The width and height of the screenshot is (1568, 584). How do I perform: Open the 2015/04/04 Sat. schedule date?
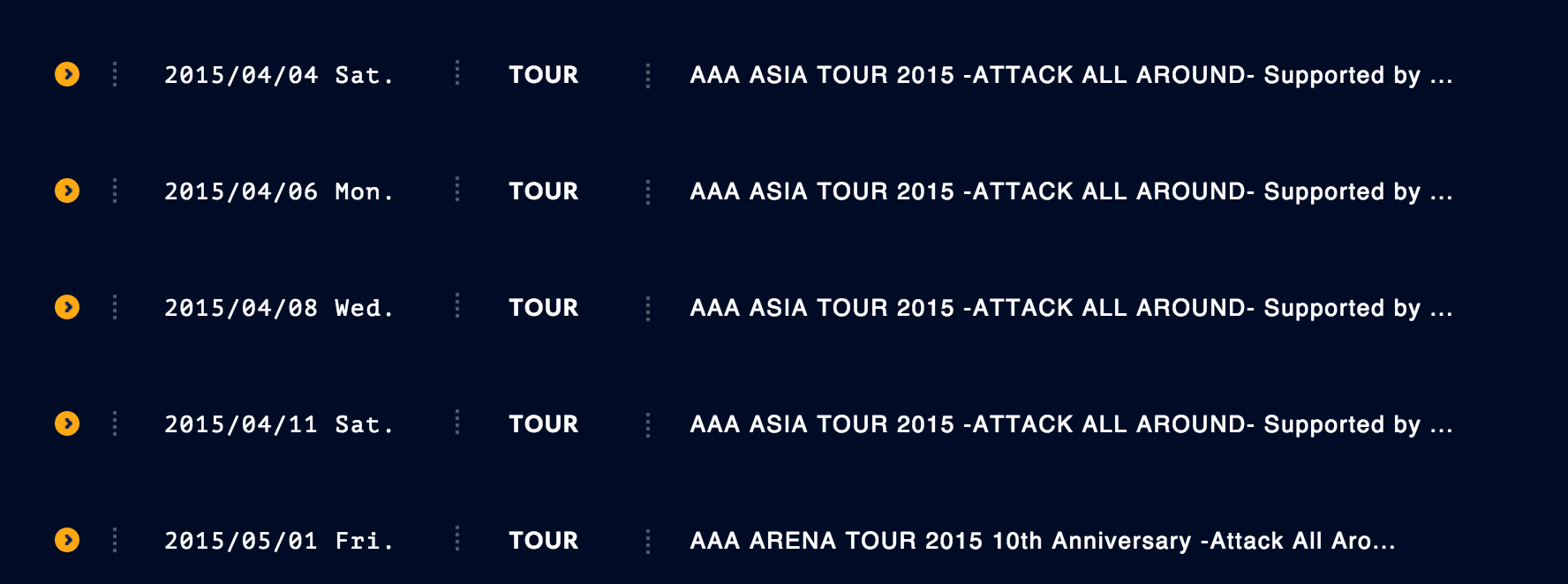(278, 75)
